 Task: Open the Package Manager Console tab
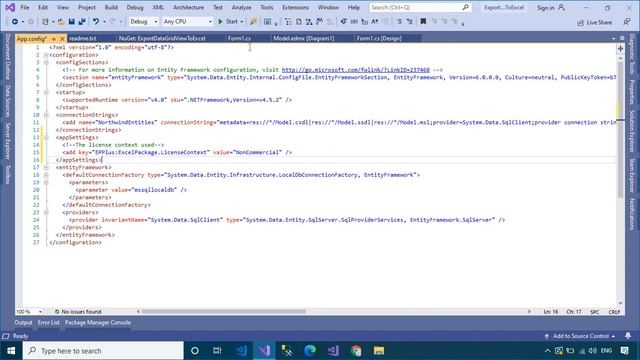tap(98, 322)
